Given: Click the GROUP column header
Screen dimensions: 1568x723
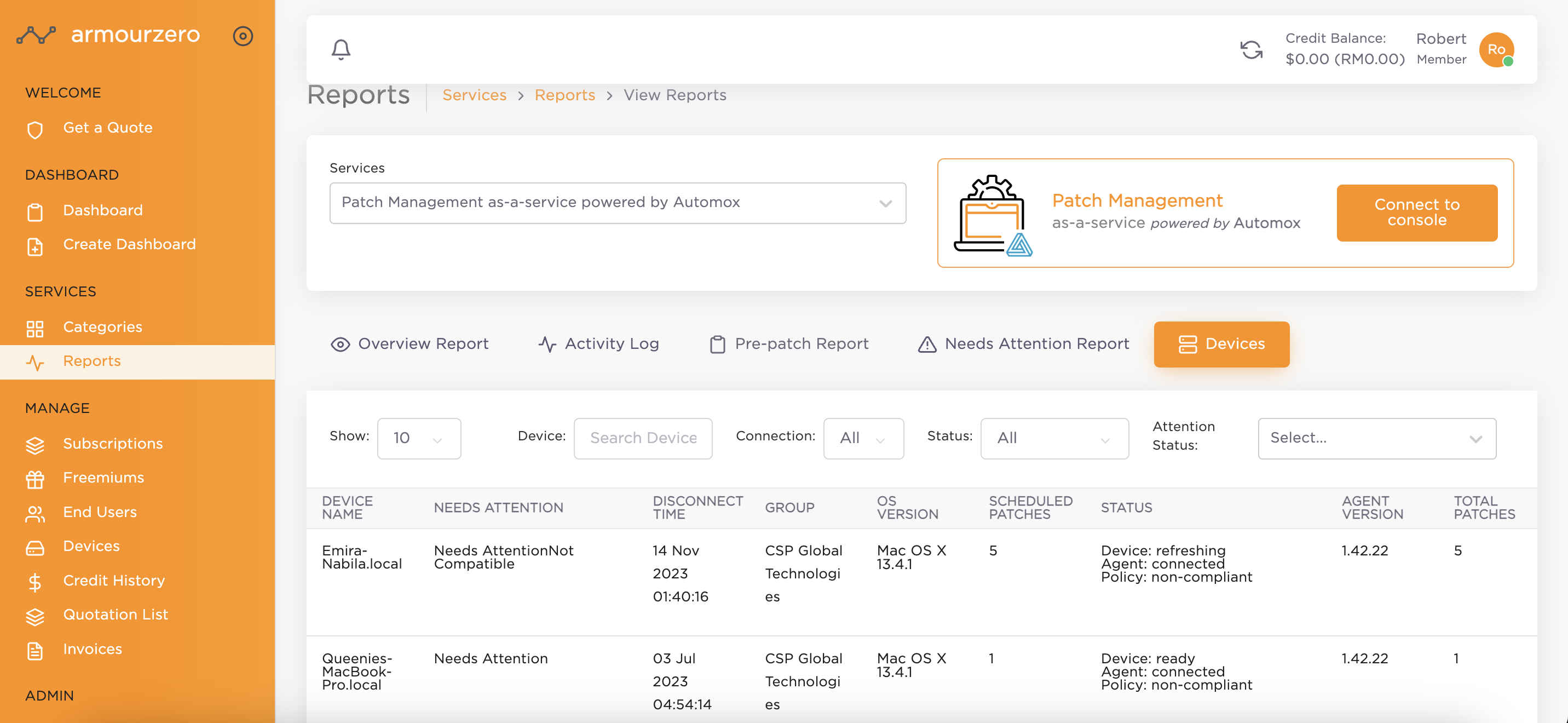Looking at the screenshot, I should [789, 507].
